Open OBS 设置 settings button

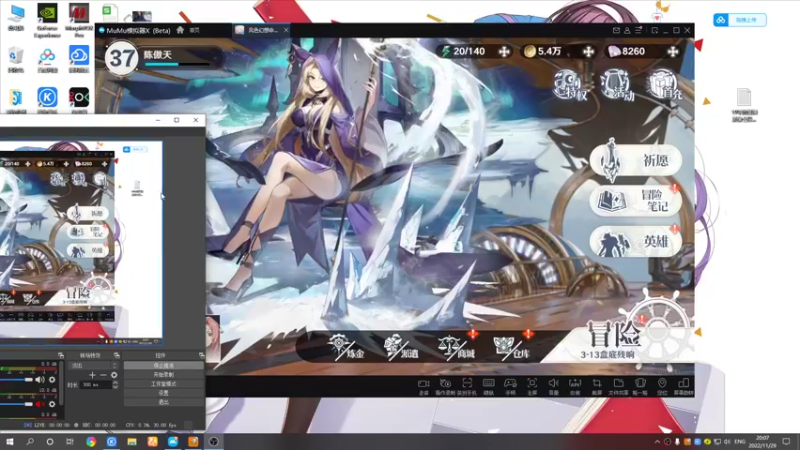[163, 393]
